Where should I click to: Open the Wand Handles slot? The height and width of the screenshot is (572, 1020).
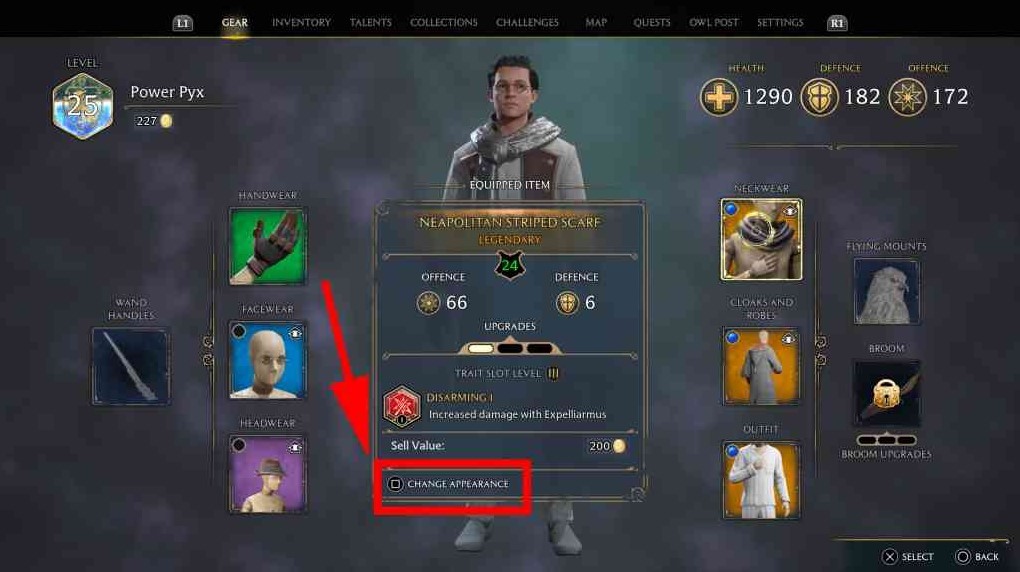coord(131,366)
